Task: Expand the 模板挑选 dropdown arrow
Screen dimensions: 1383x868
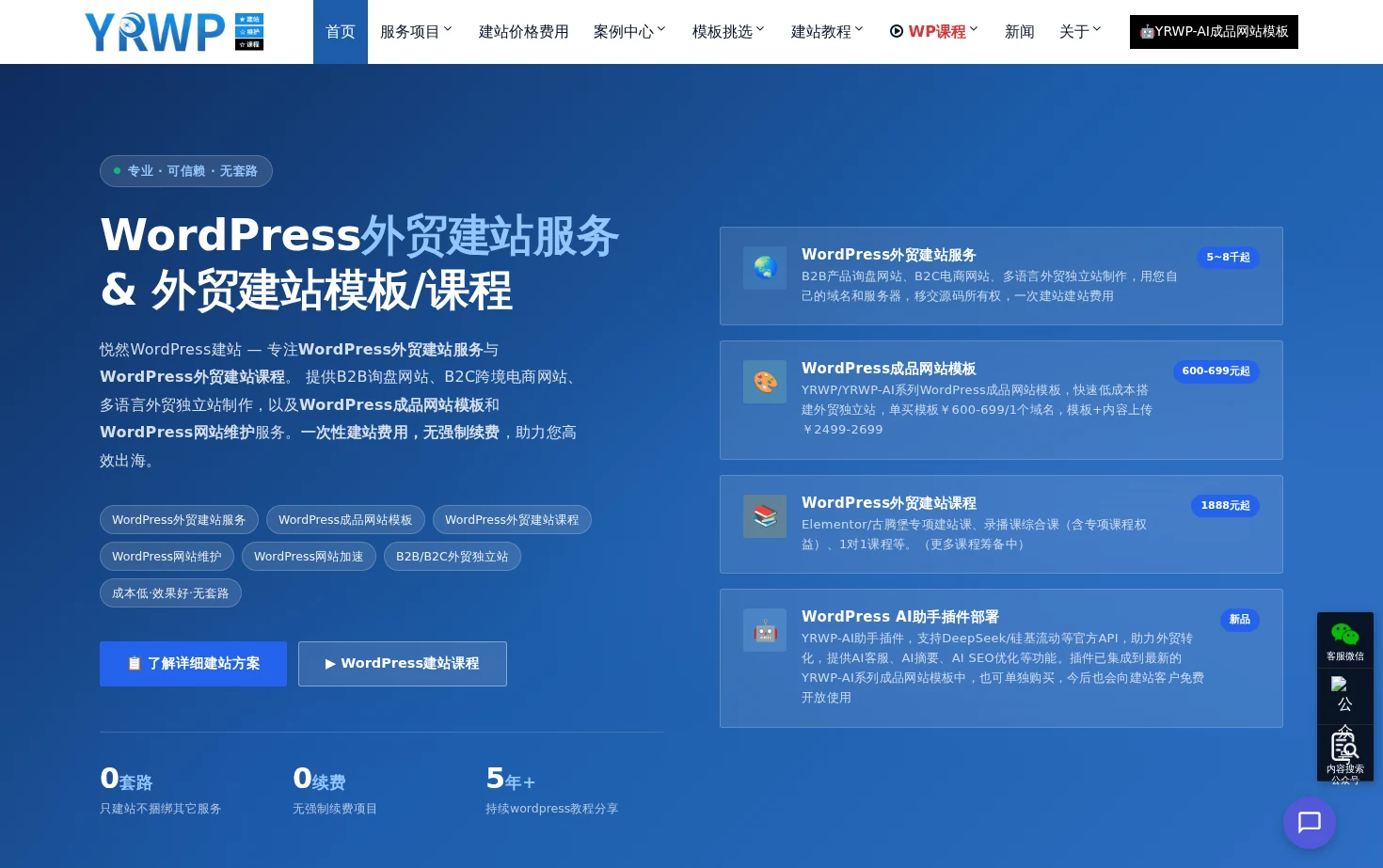Action: point(760,29)
